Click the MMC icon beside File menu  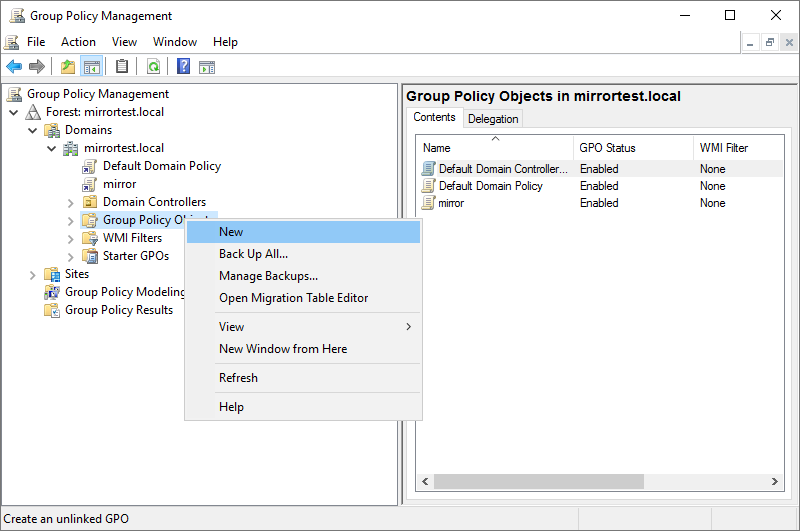[x=12, y=42]
